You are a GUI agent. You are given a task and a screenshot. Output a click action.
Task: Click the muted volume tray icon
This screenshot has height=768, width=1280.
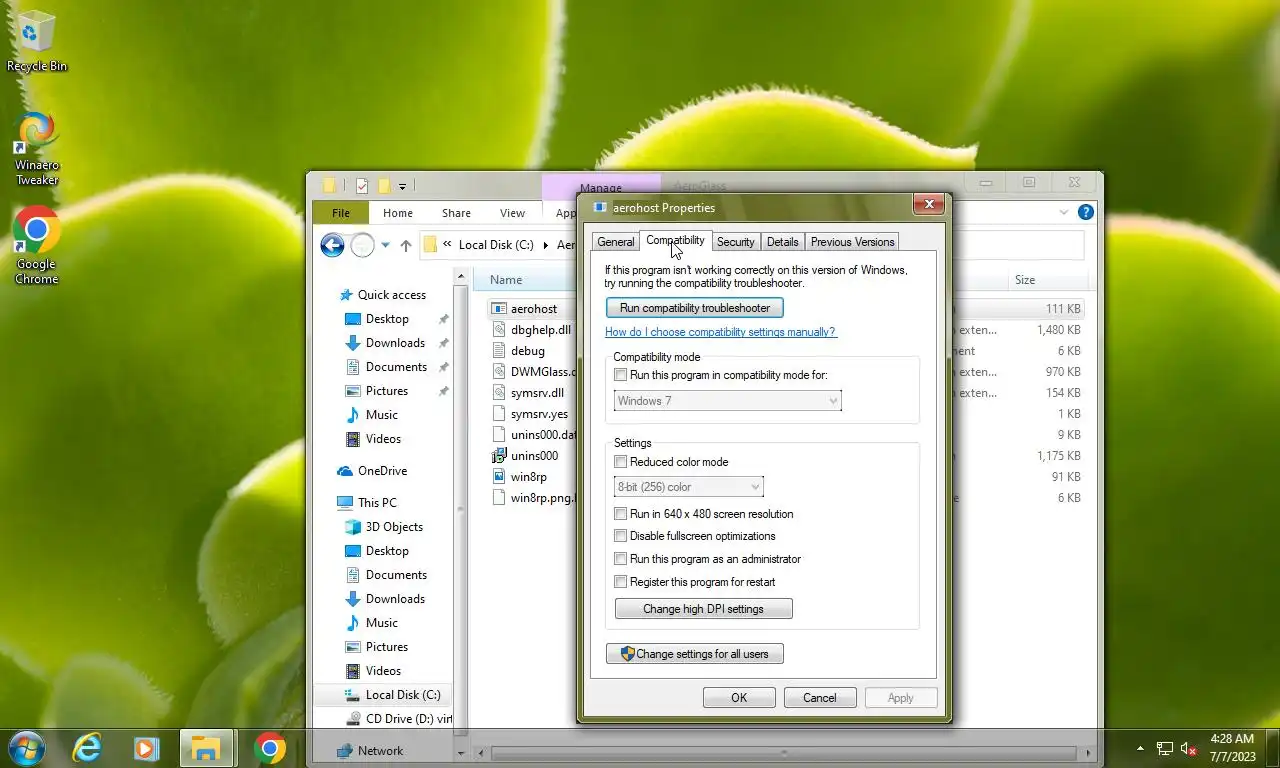pos(1189,748)
